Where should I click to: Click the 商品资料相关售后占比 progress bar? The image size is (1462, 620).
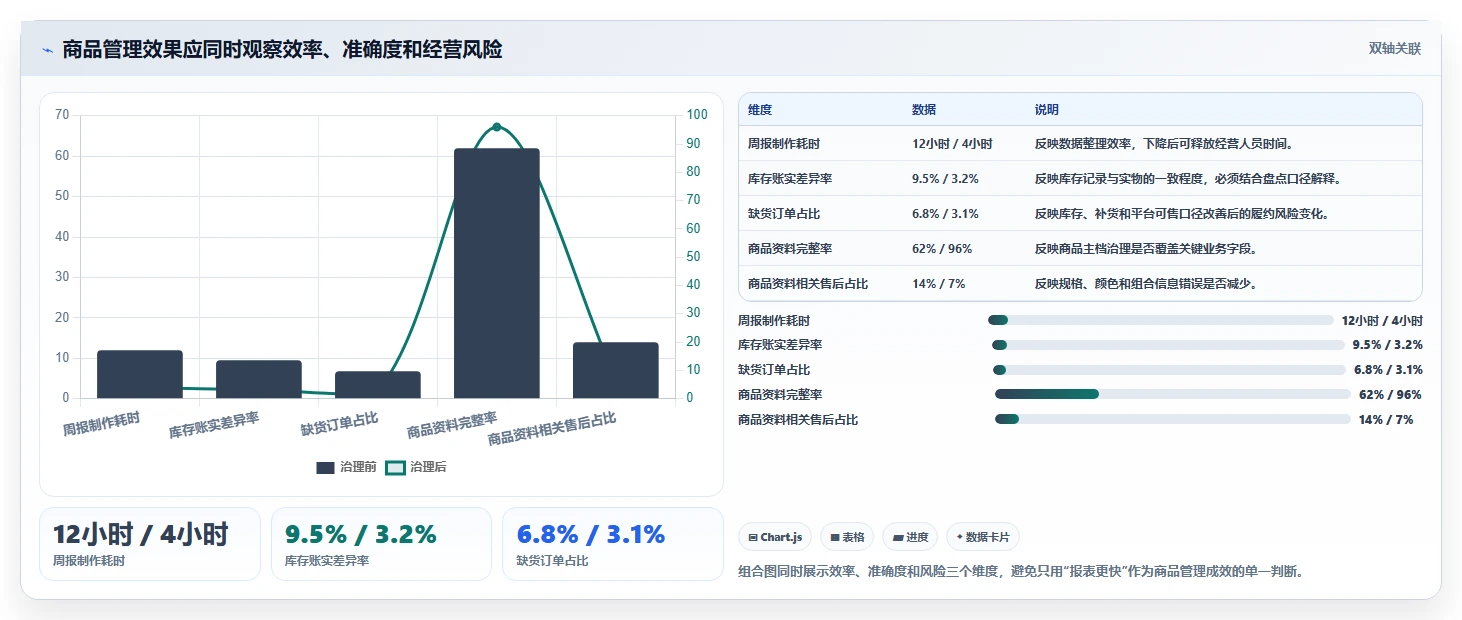(1173, 420)
